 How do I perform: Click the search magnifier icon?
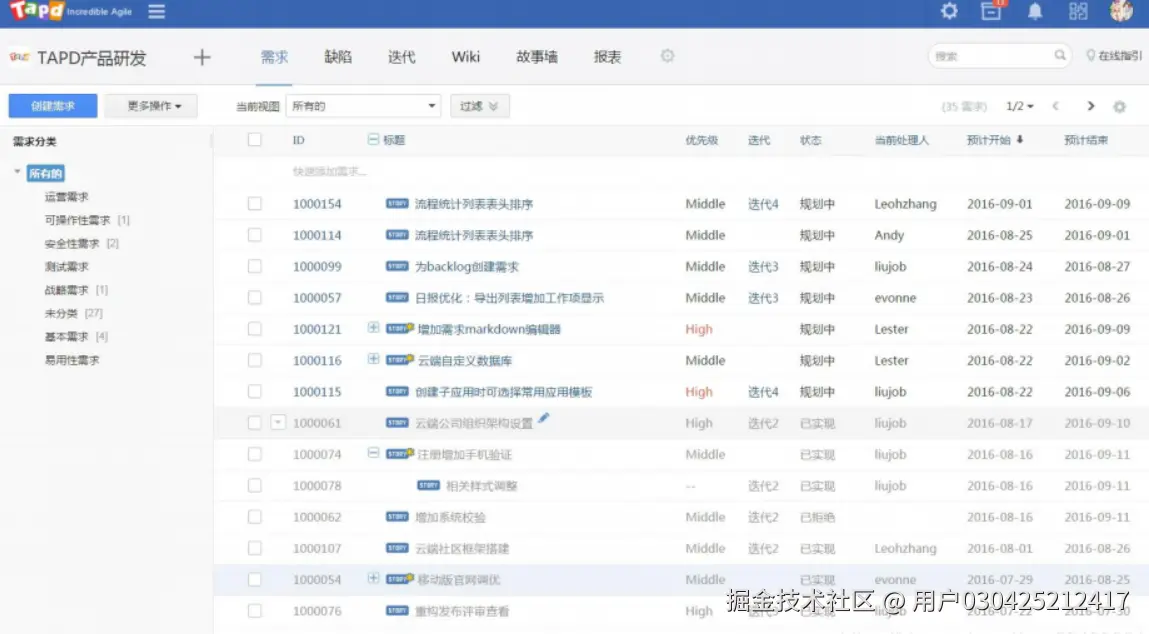point(1060,55)
